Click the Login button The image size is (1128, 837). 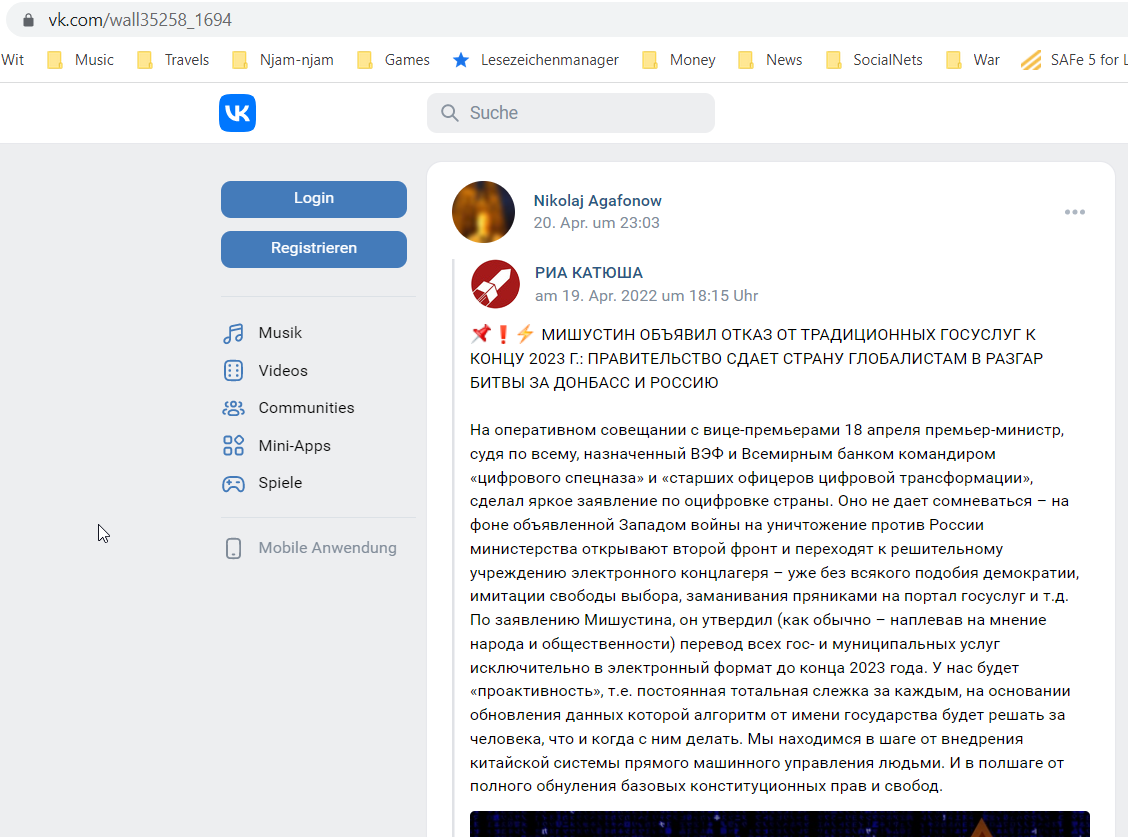coord(314,199)
